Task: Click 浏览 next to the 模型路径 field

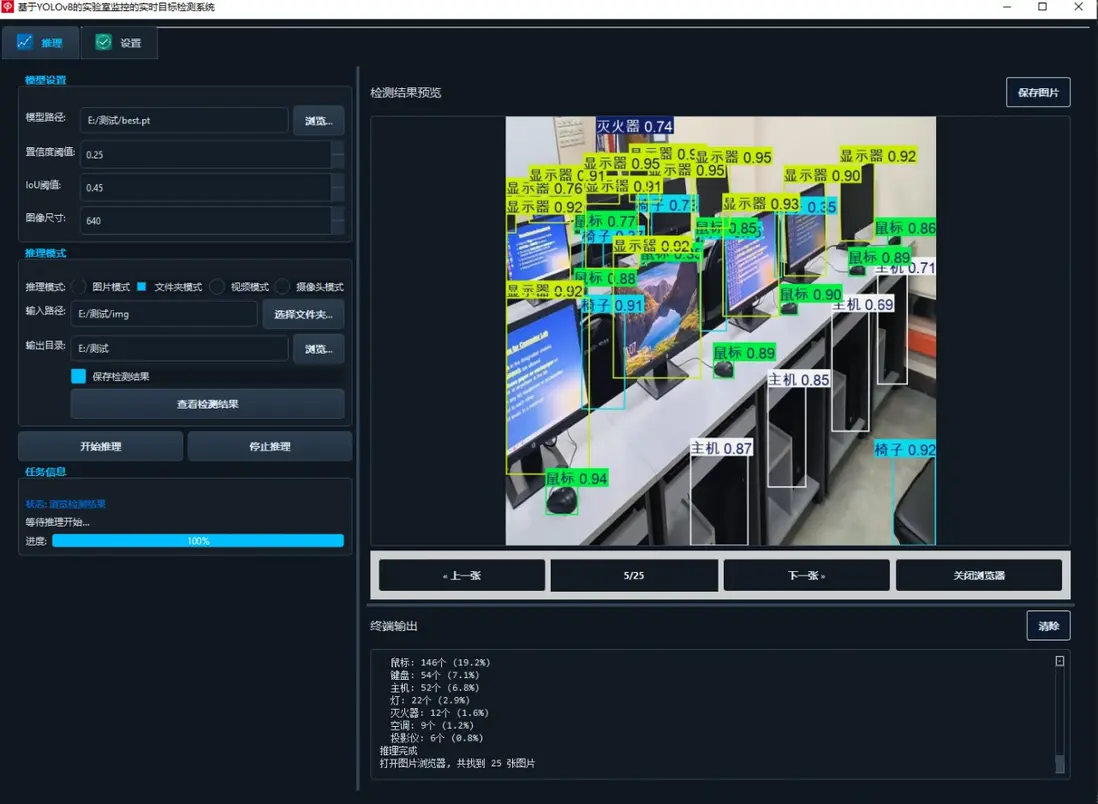Action: pyautogui.click(x=318, y=121)
